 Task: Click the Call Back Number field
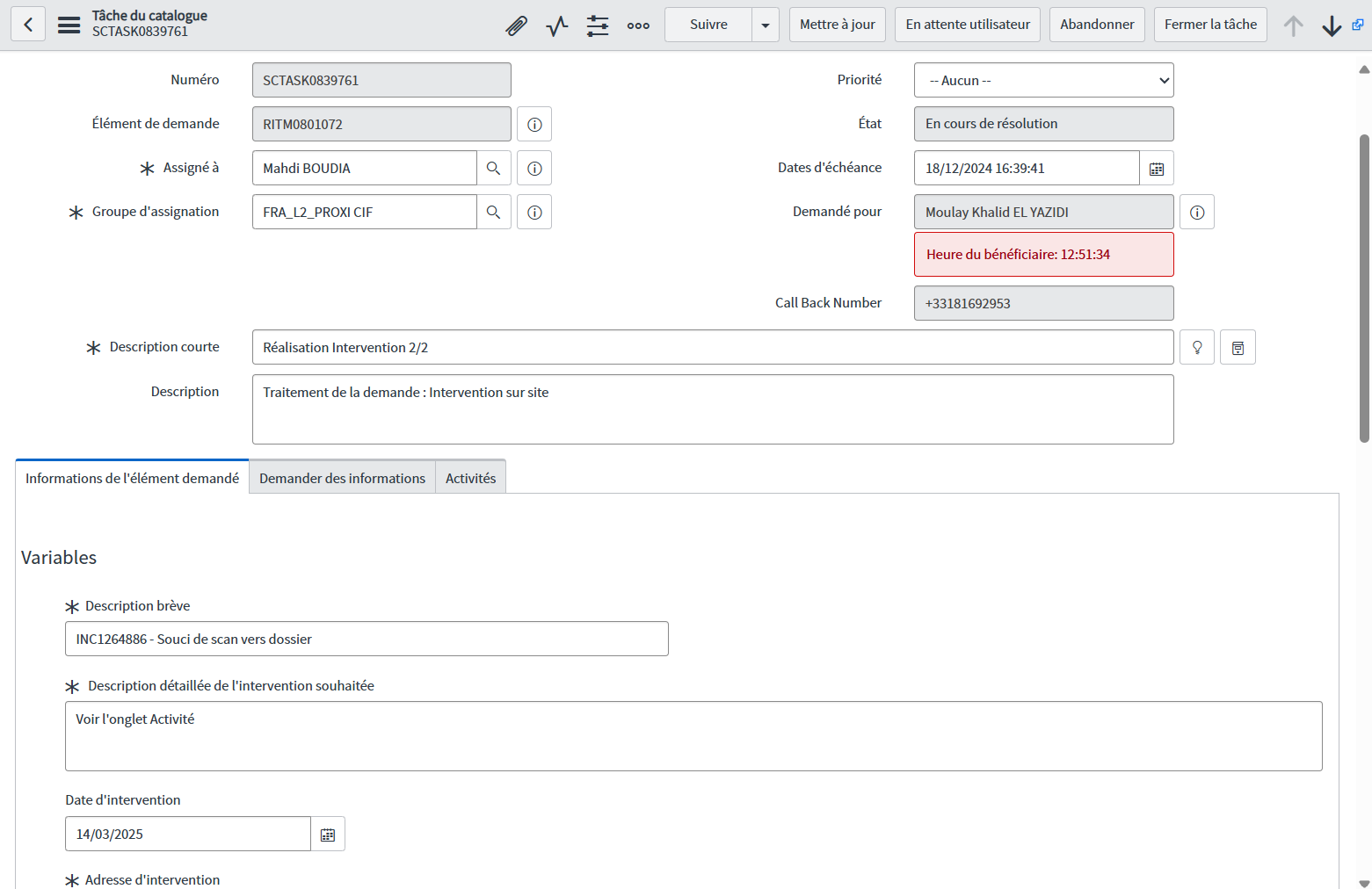coord(1044,303)
